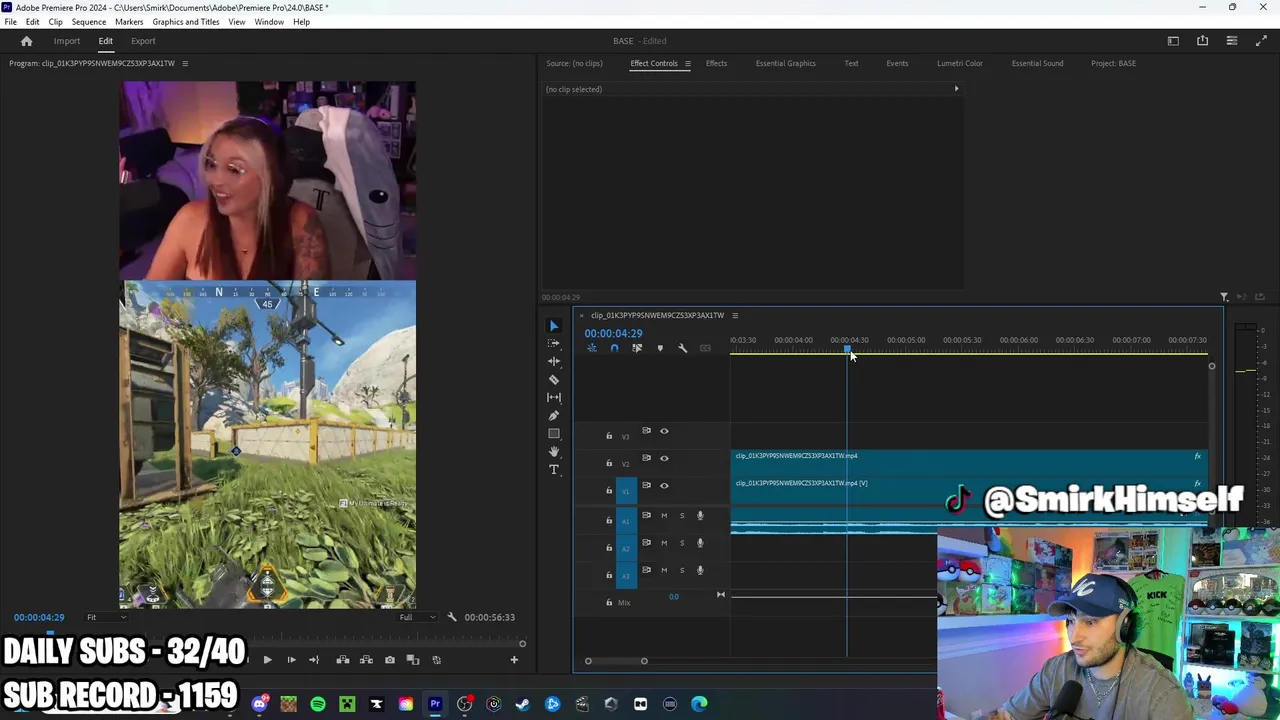Select the Type tool

click(x=554, y=469)
